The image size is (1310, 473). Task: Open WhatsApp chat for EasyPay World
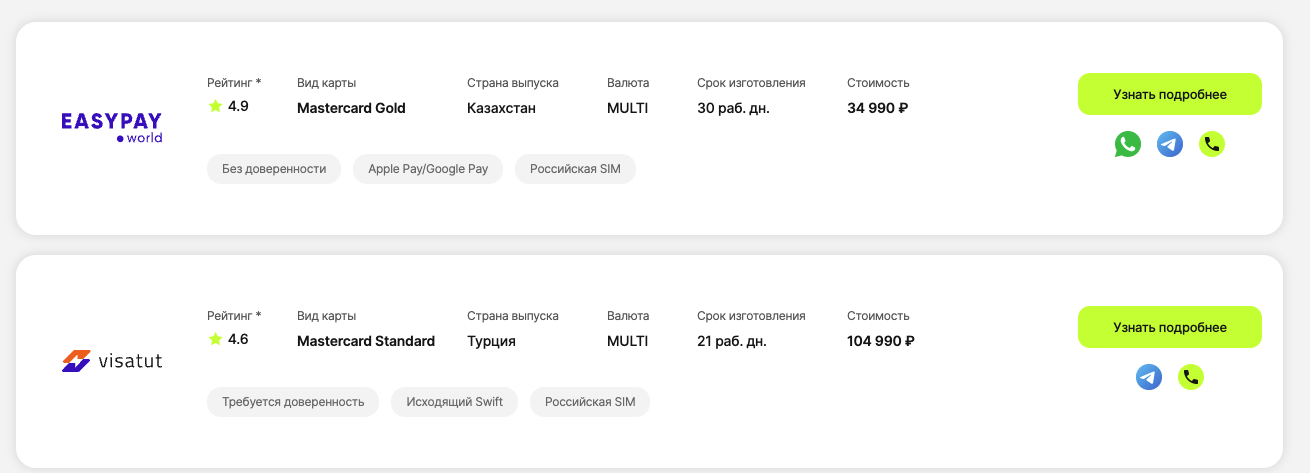pyautogui.click(x=1127, y=144)
